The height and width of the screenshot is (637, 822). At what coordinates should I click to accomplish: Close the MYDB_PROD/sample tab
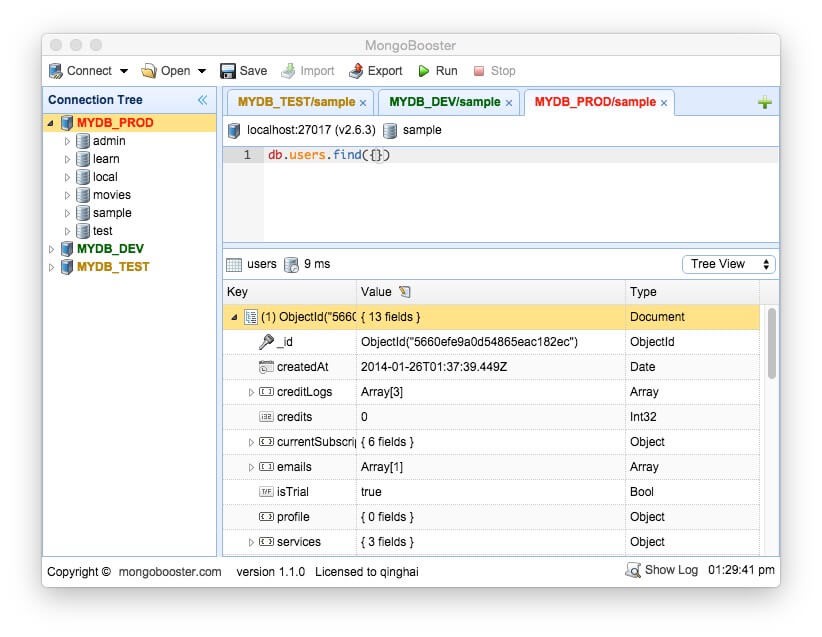click(x=664, y=103)
